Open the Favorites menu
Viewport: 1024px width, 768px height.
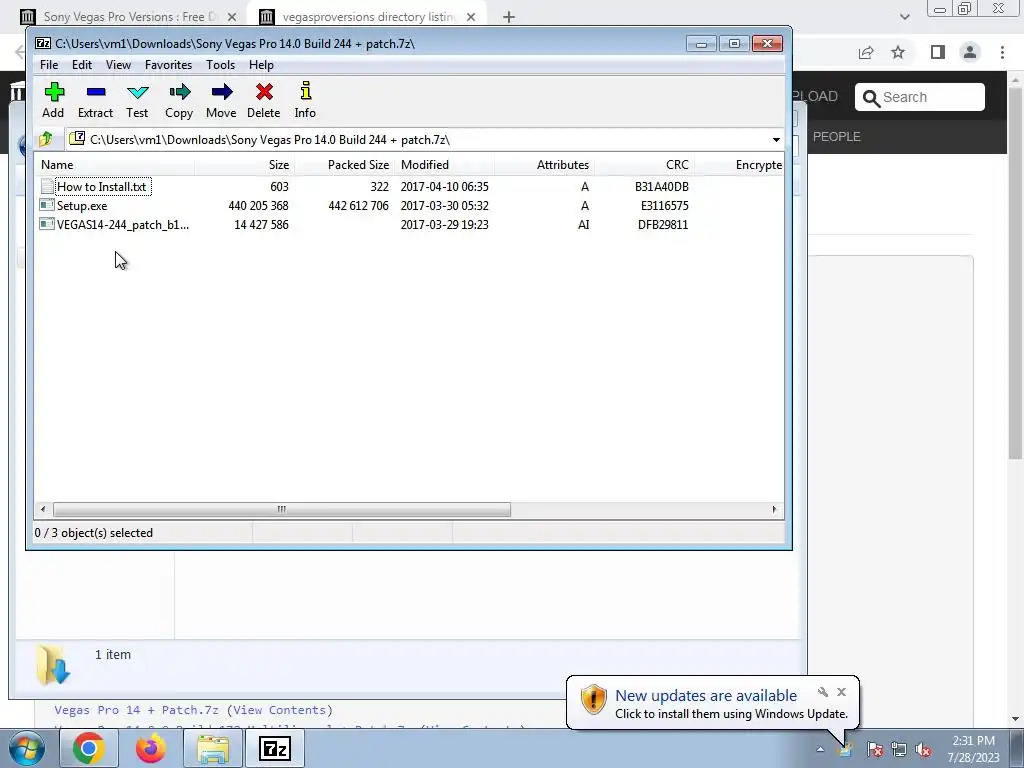pos(168,65)
